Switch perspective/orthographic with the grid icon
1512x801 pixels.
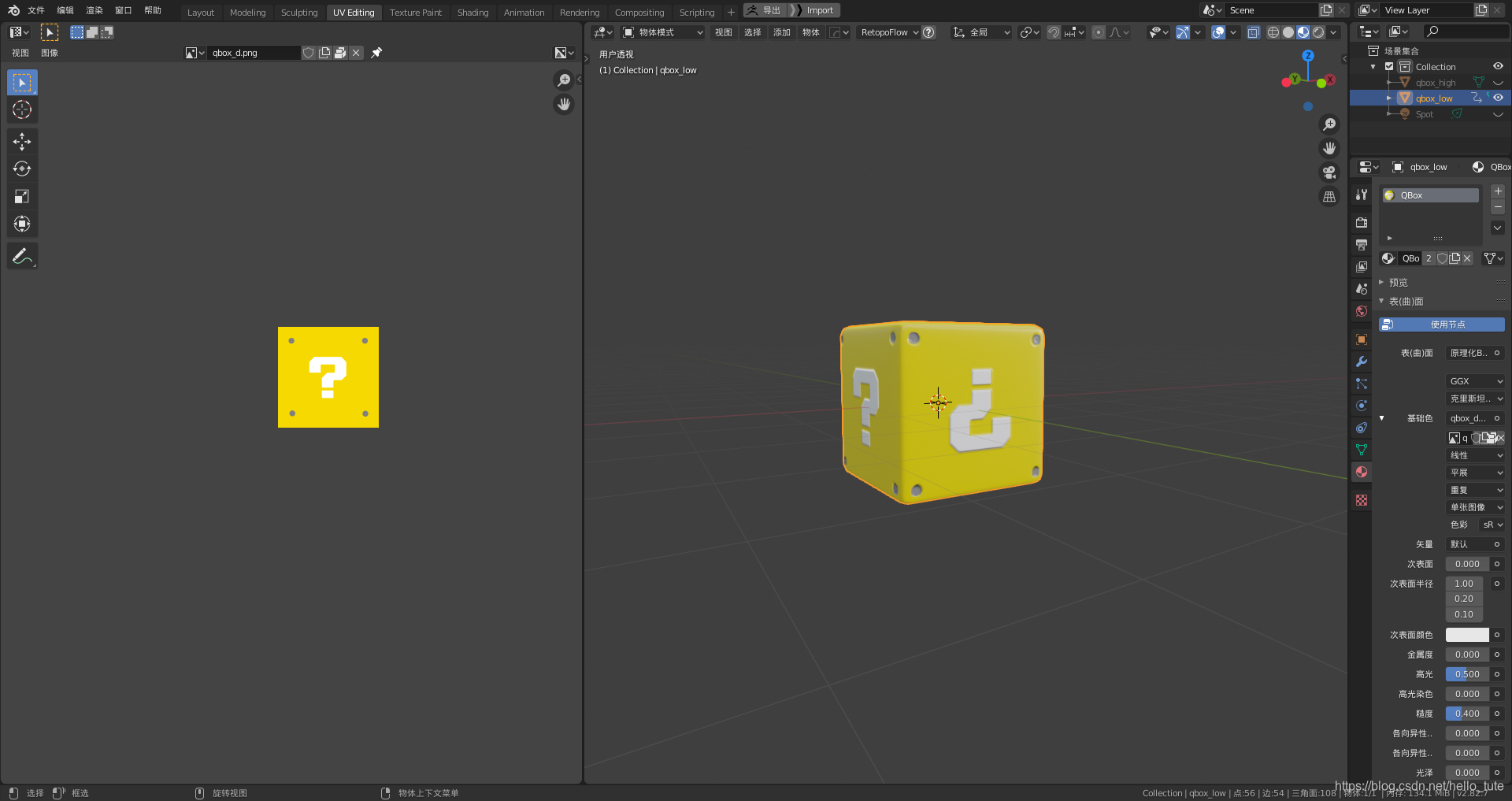click(x=1329, y=197)
